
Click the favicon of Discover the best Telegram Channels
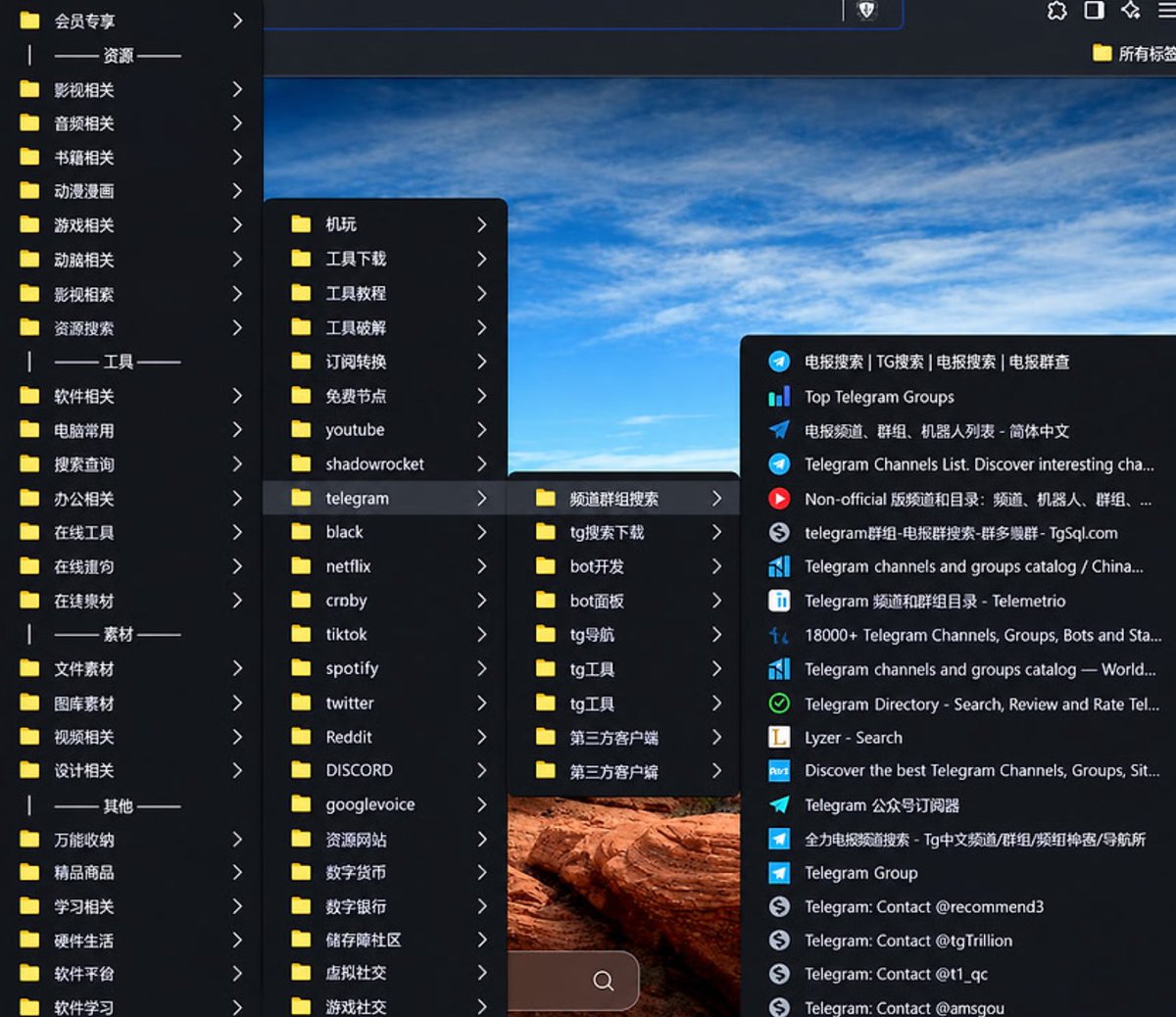[779, 771]
